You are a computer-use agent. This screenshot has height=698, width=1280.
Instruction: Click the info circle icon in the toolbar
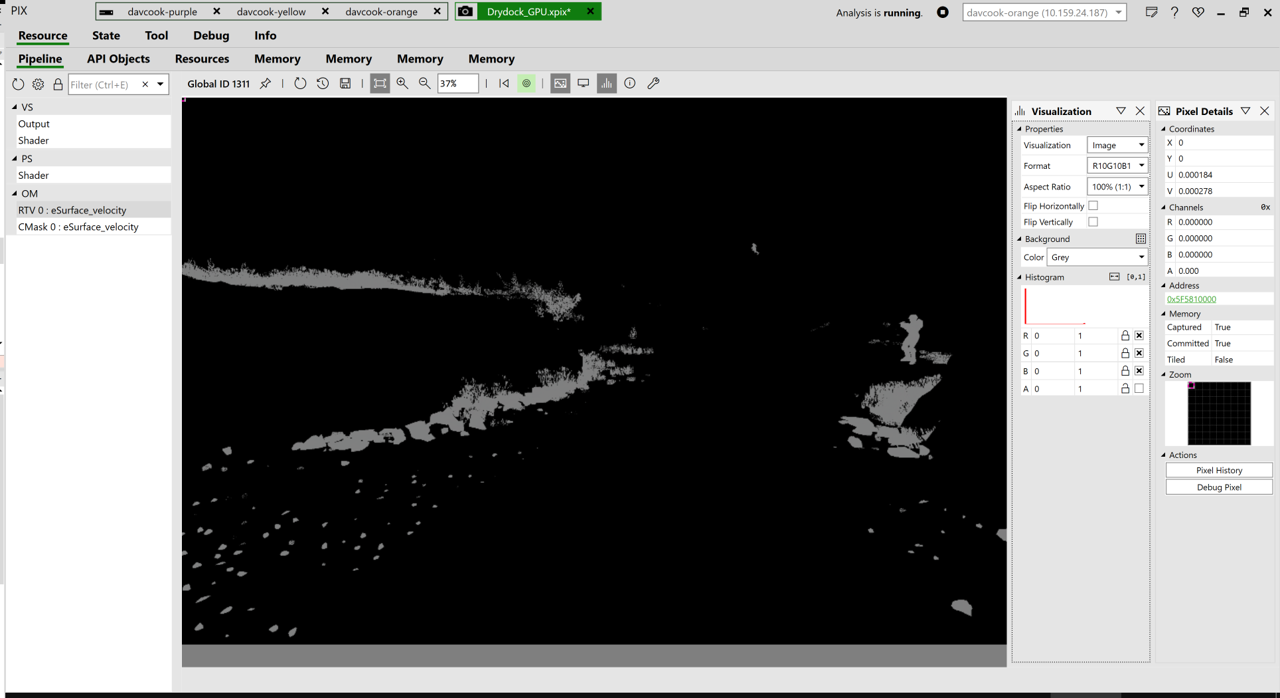630,84
